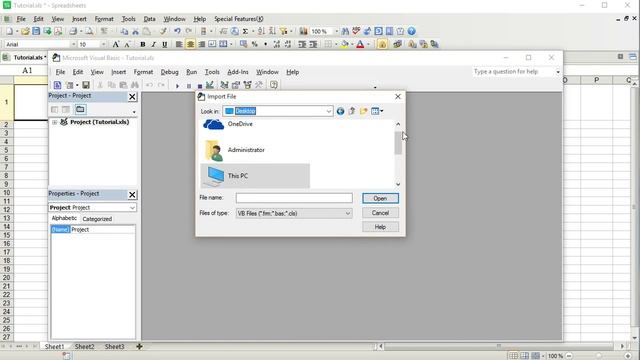
Task: Switch to the Categorized tab in Properties
Action: click(97, 219)
